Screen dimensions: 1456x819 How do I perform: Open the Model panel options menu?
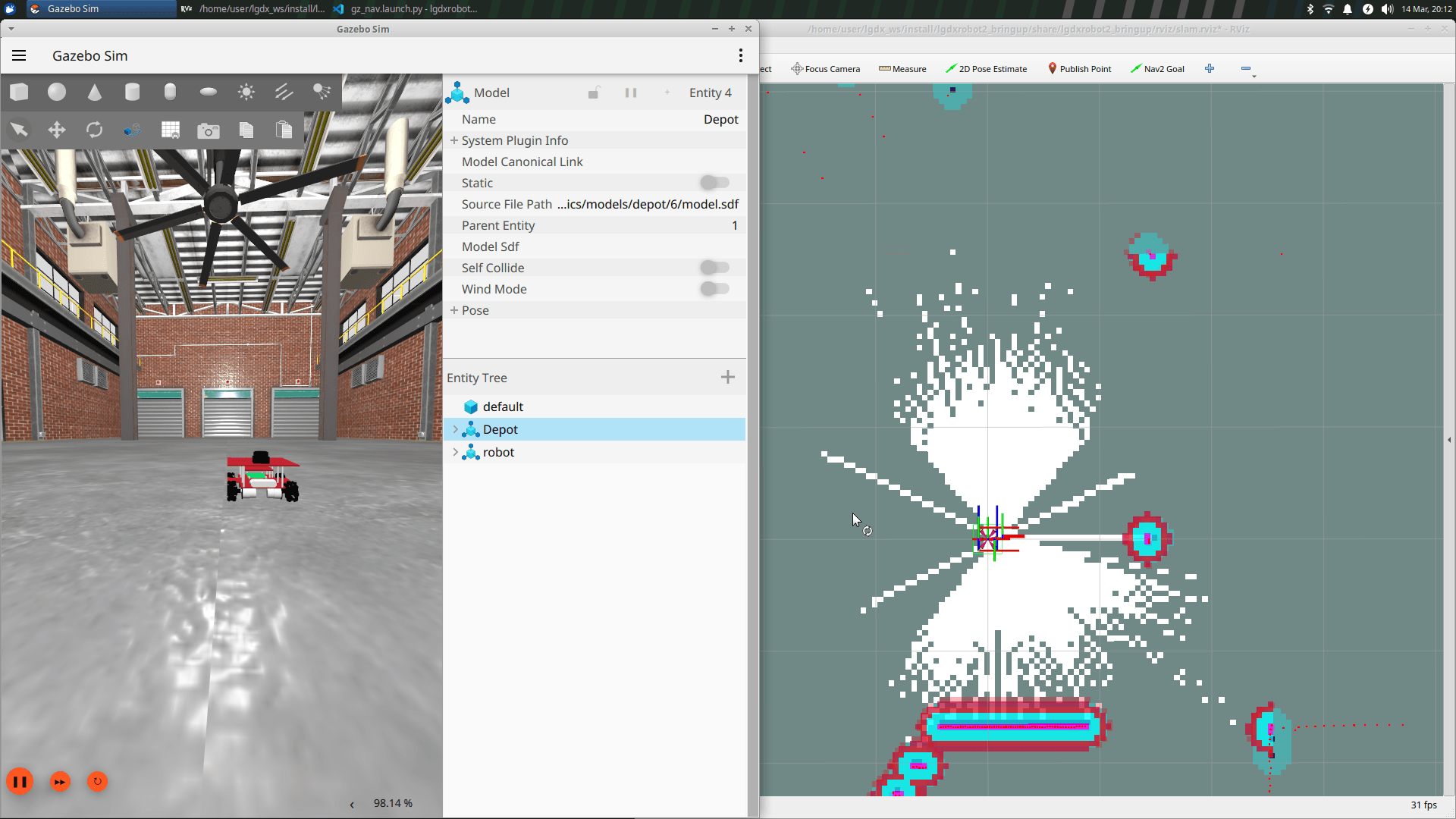741,55
